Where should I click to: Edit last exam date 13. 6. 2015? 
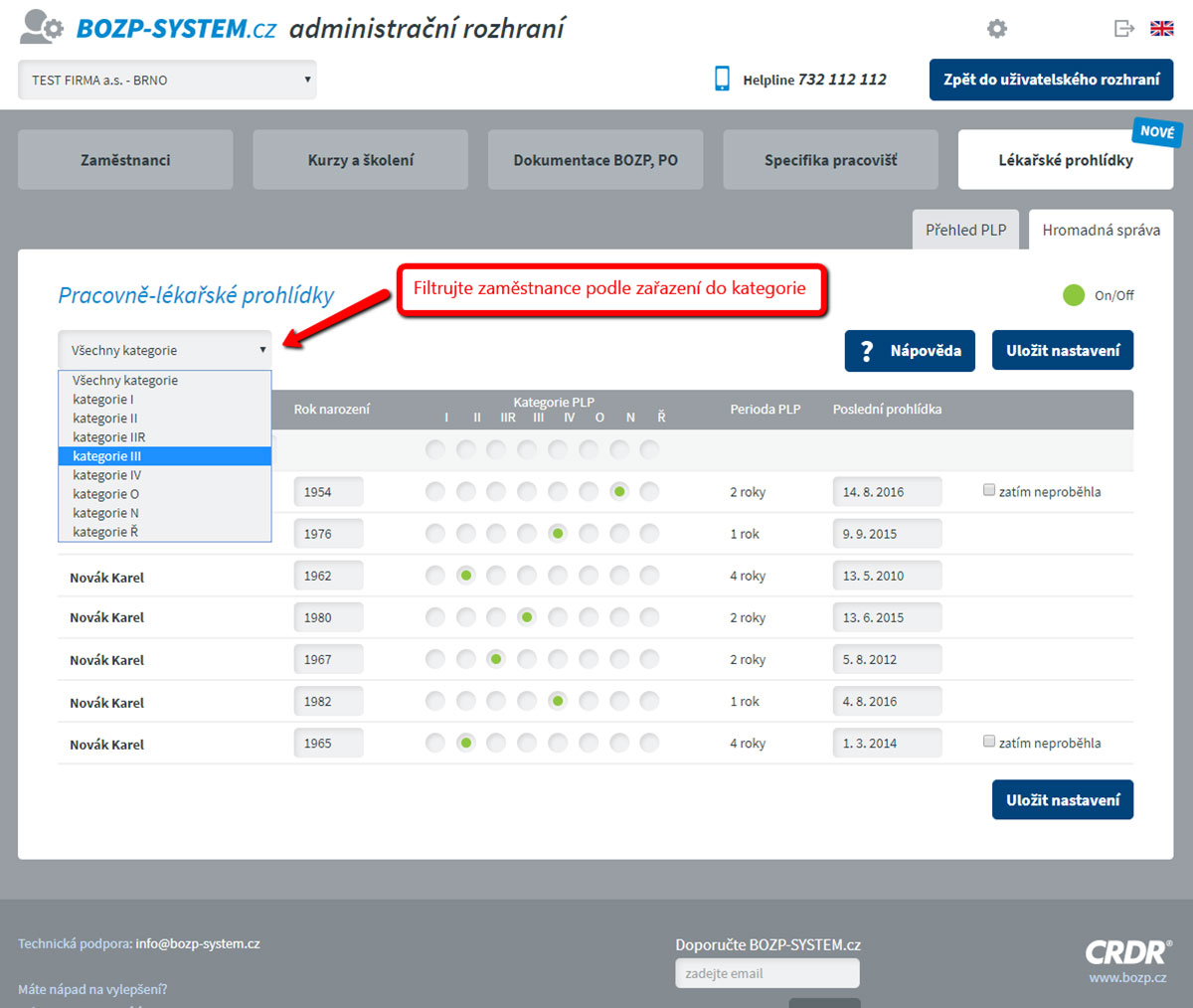pos(887,617)
